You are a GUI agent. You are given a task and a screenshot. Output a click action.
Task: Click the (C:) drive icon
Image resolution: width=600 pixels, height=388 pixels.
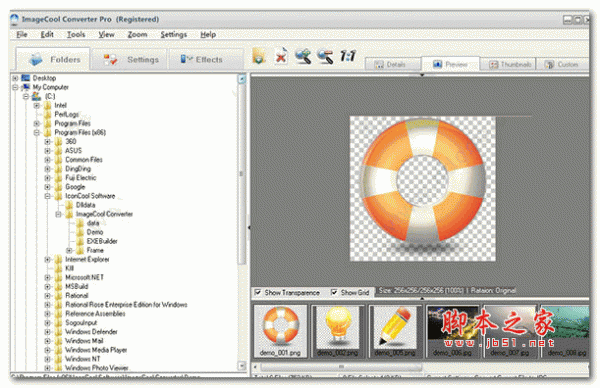click(37, 96)
